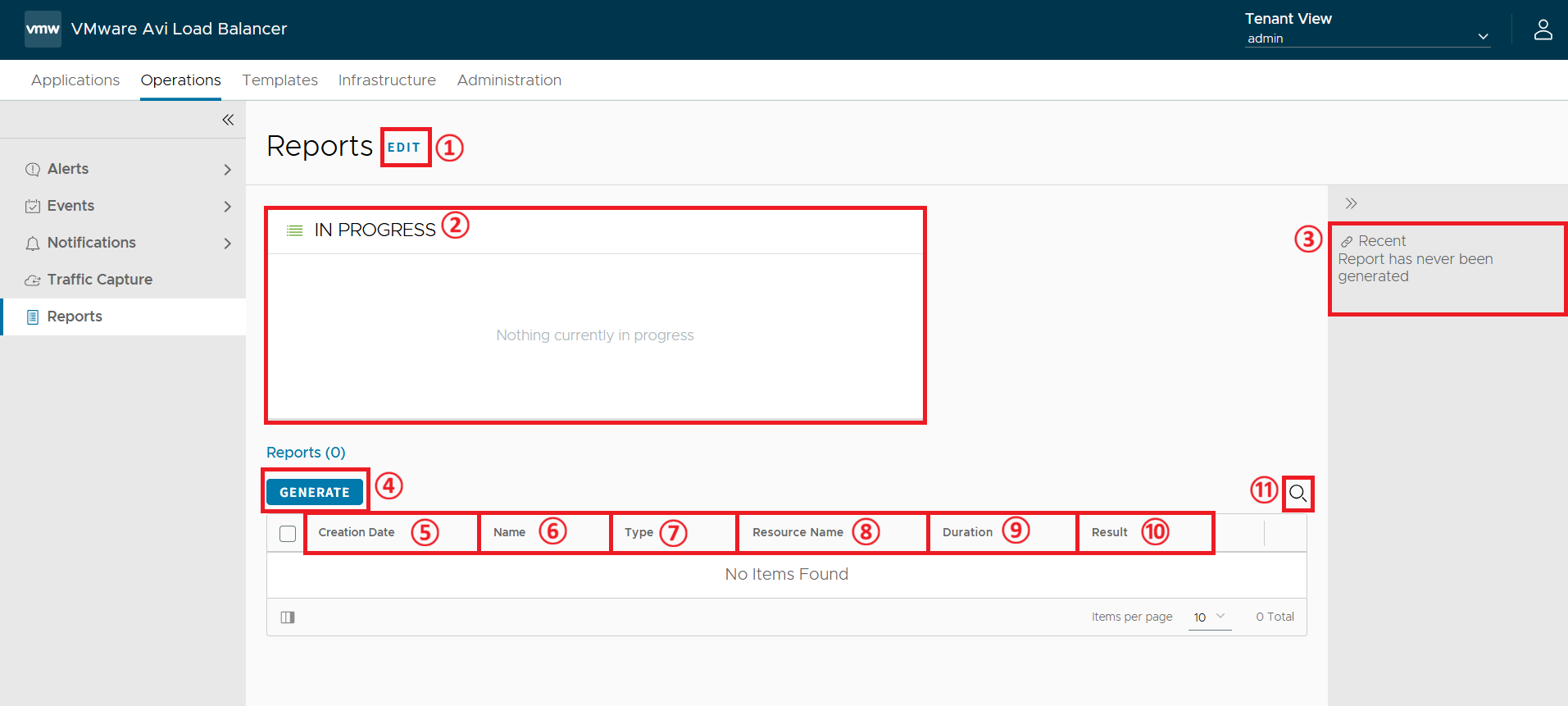Image resolution: width=1568 pixels, height=706 pixels.
Task: Click the Edit link next to Reports
Action: click(x=404, y=148)
